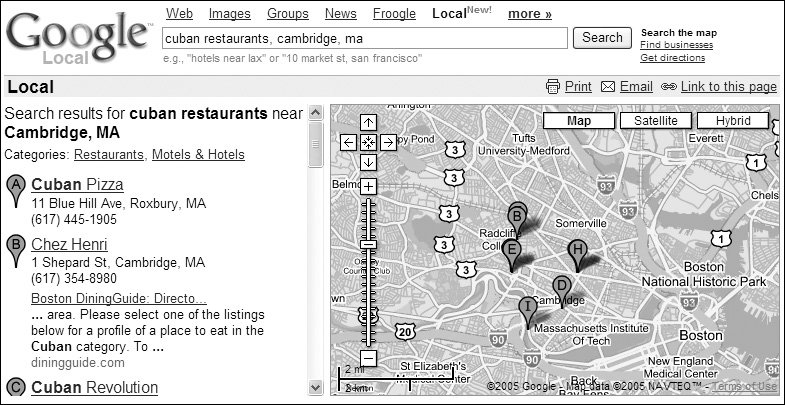Open the Images search tab
Image resolution: width=785 pixels, height=405 pixels.
(229, 14)
